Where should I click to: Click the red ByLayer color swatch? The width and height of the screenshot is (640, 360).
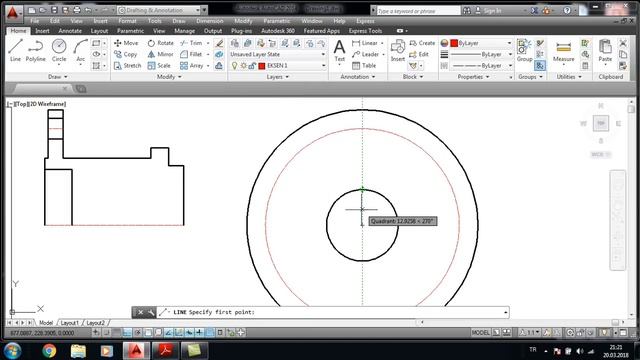(454, 43)
